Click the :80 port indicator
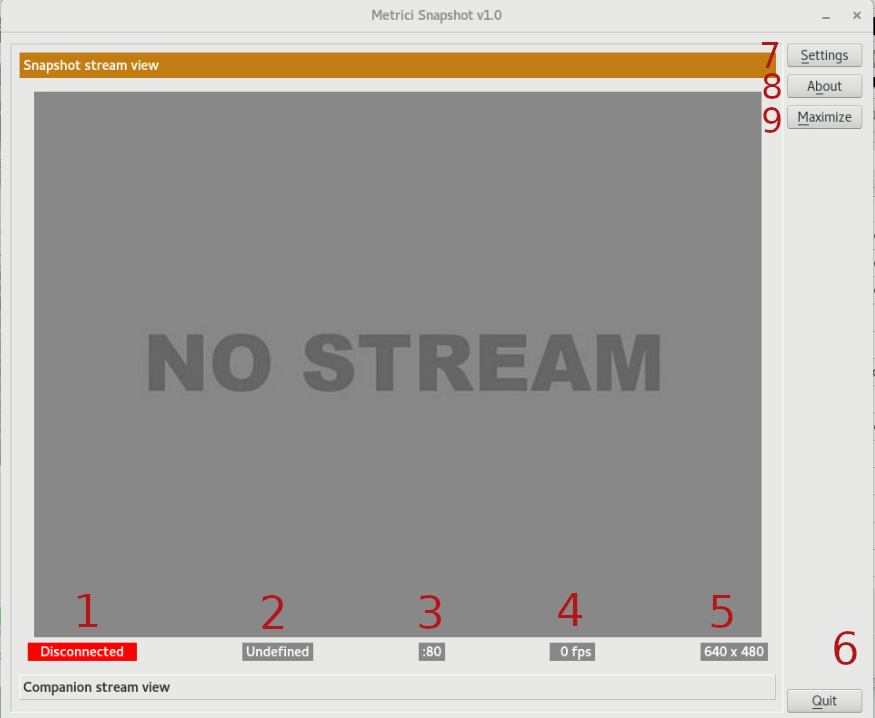The image size is (875, 718). pos(432,652)
